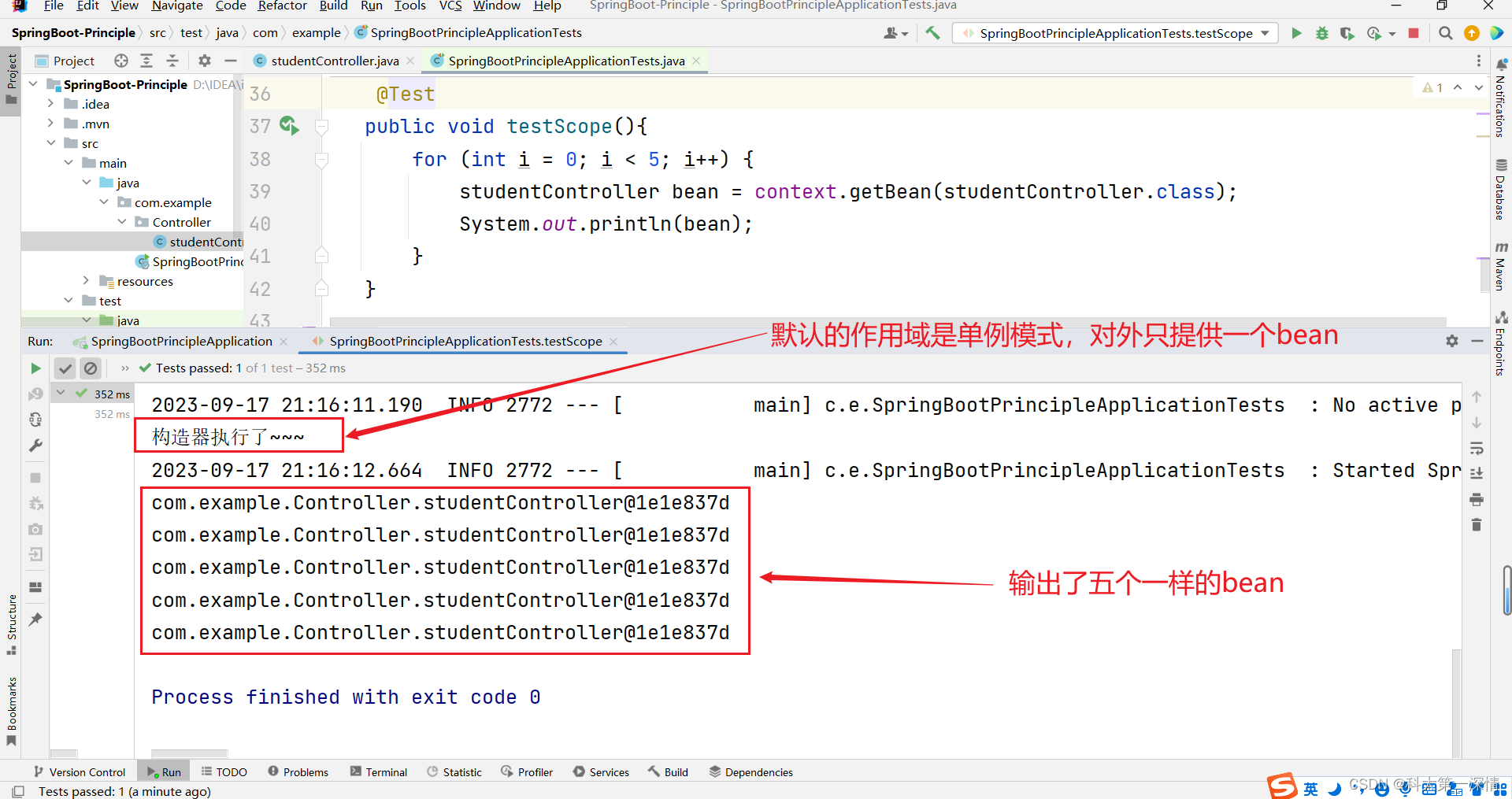Toggle soft-wrap in console output
Image resolution: width=1512 pixels, height=799 pixels.
coord(1477,449)
